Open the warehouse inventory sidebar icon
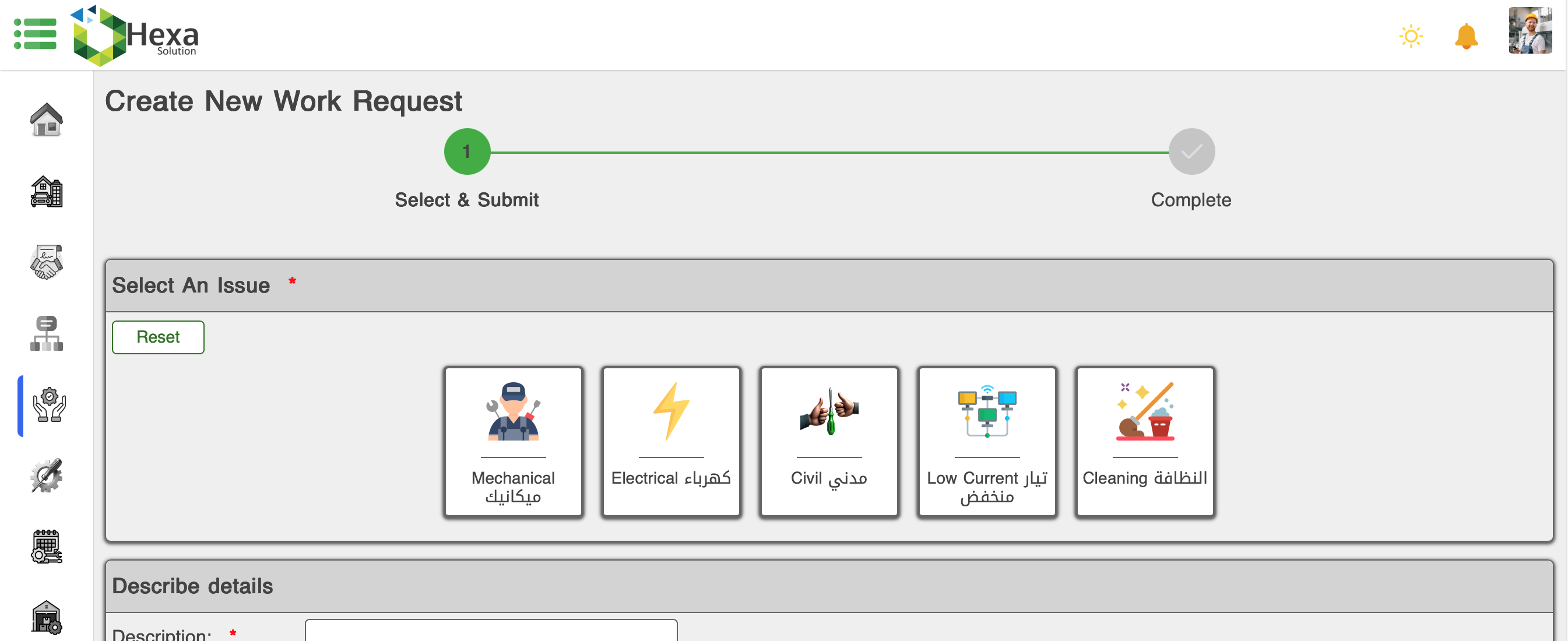This screenshot has width=1568, height=641. tap(47, 617)
